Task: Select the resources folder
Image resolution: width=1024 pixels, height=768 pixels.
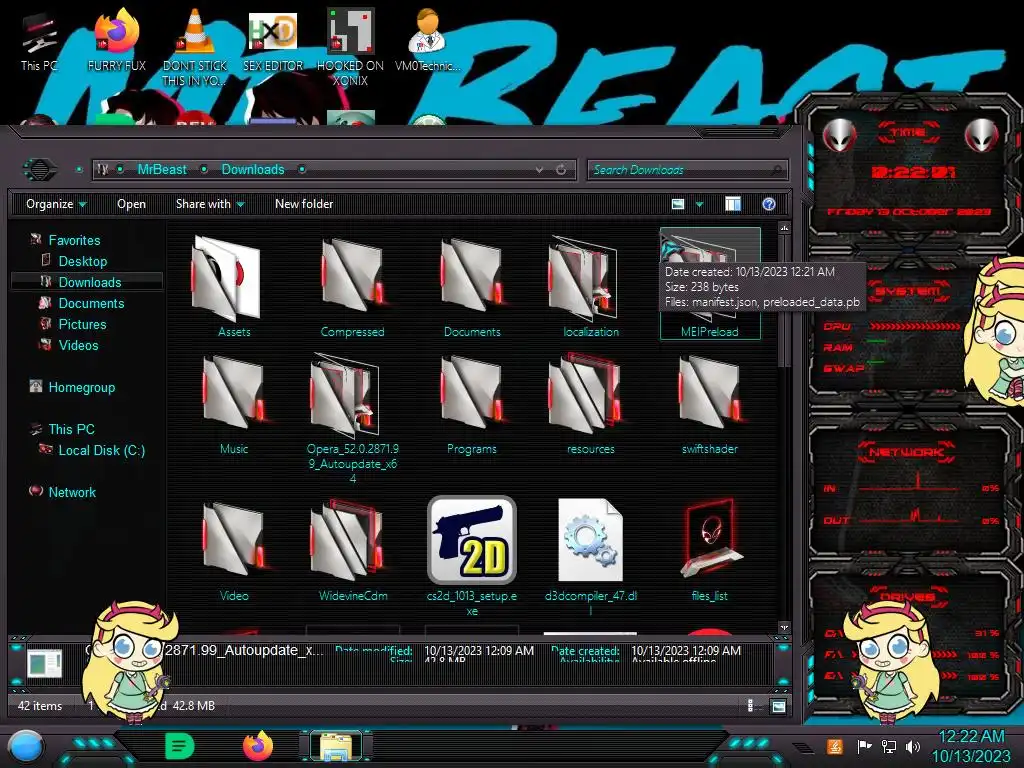Action: (x=590, y=404)
